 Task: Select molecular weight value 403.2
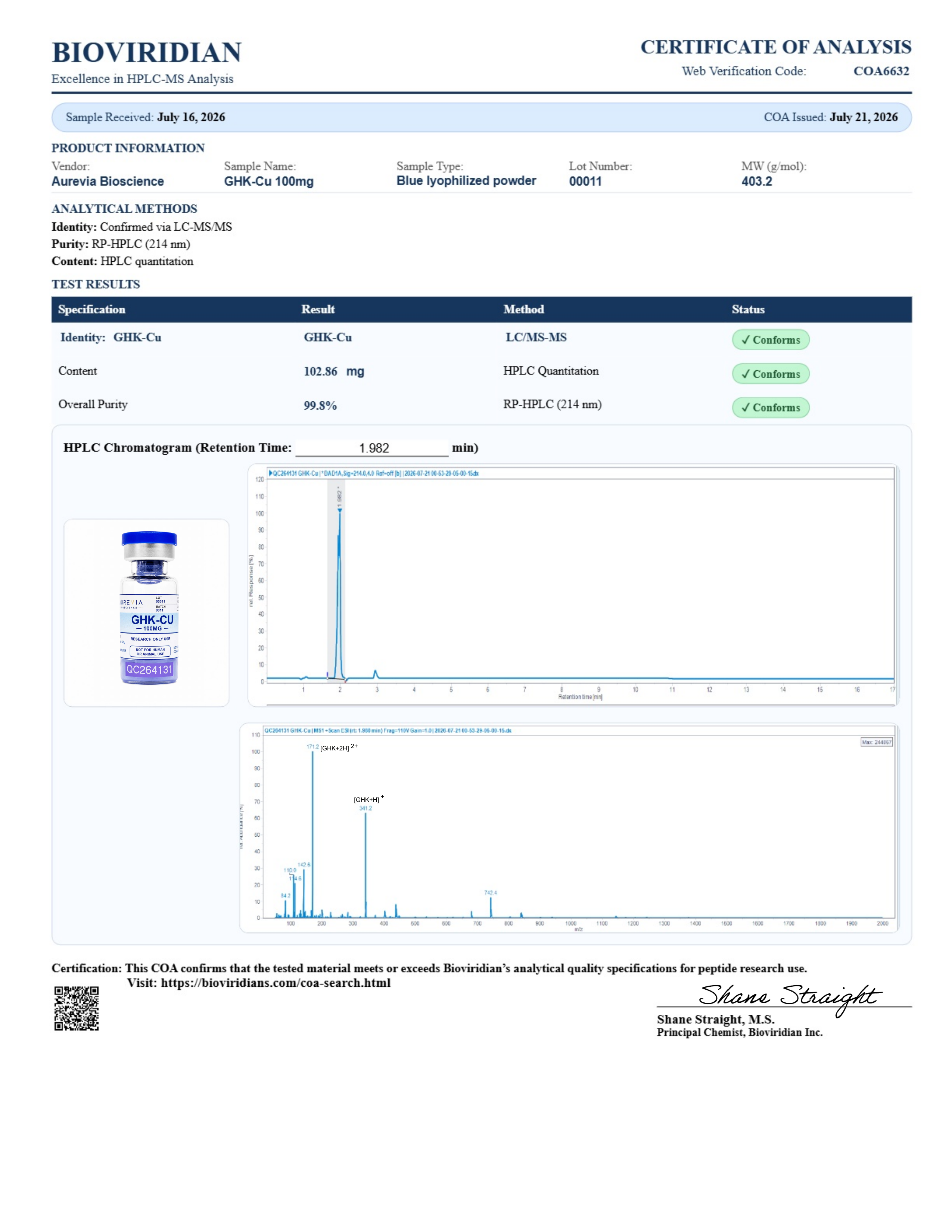(x=756, y=182)
